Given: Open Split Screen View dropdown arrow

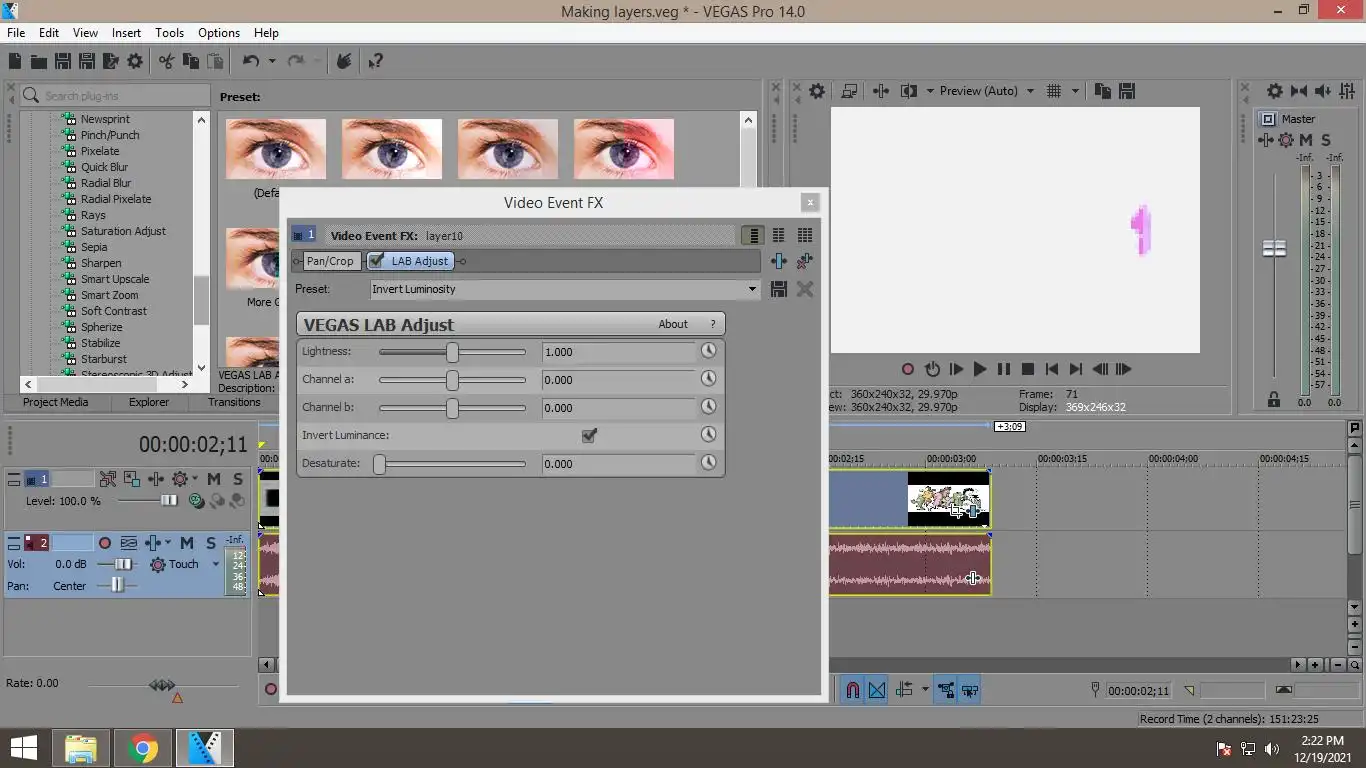Looking at the screenshot, I should tap(930, 91).
